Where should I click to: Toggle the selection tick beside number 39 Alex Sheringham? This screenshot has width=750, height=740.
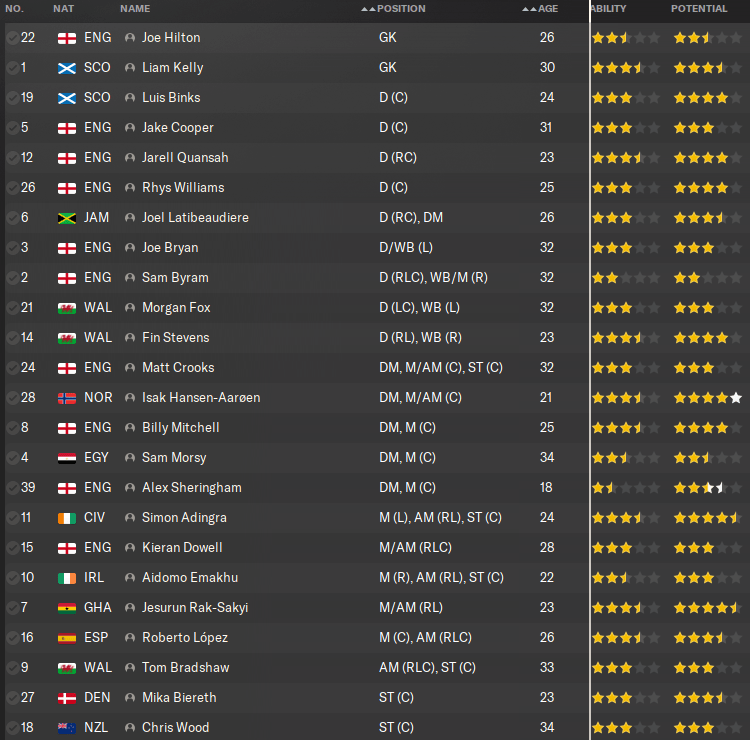tap(12, 488)
